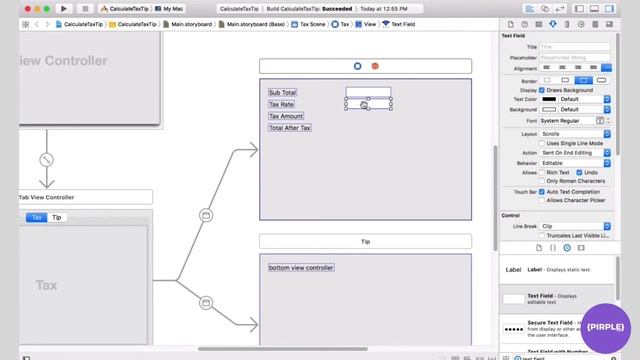Open the Size inspector
Screen dimensions: 640x360
pyautogui.click(x=567, y=24)
